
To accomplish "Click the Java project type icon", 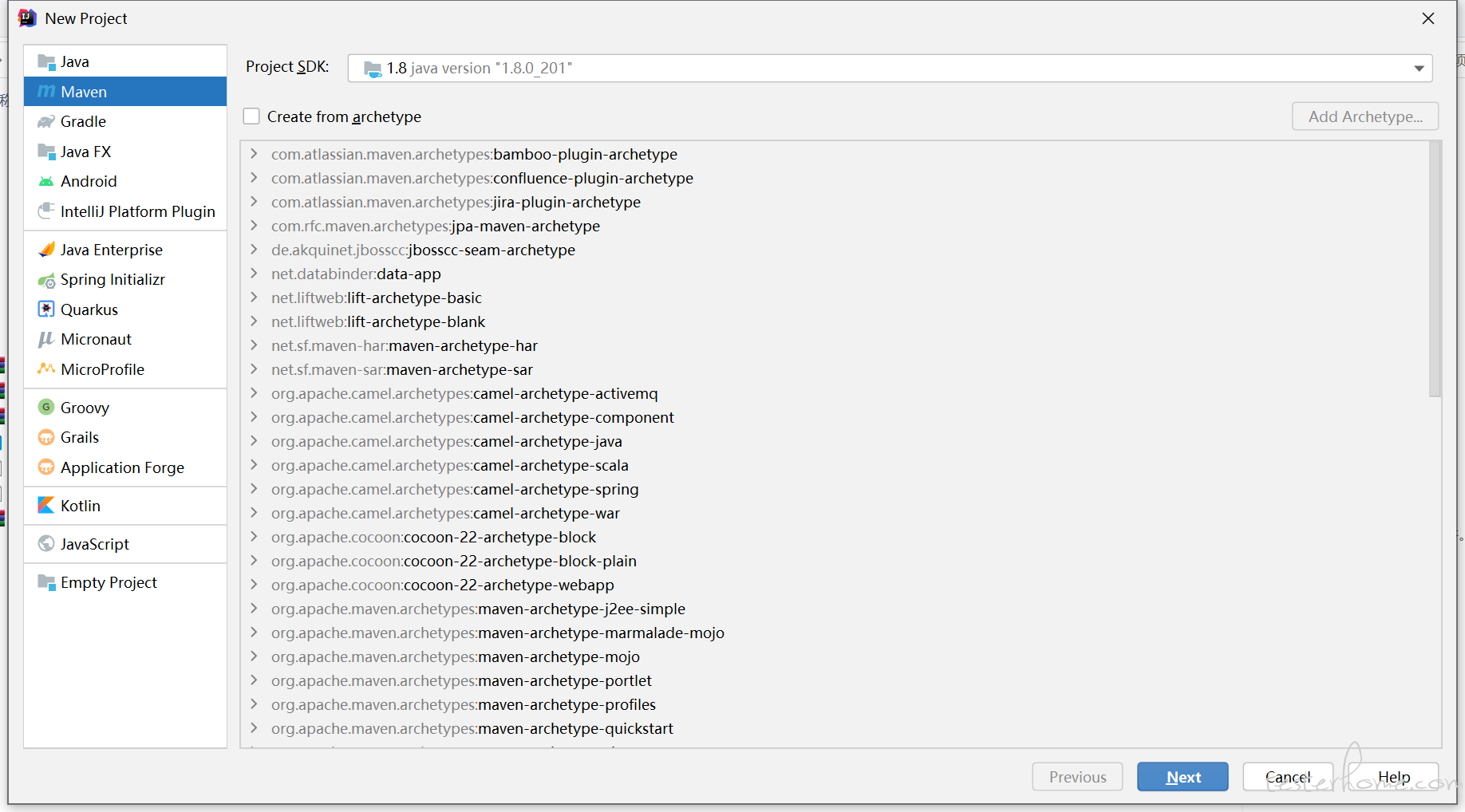I will tap(46, 62).
